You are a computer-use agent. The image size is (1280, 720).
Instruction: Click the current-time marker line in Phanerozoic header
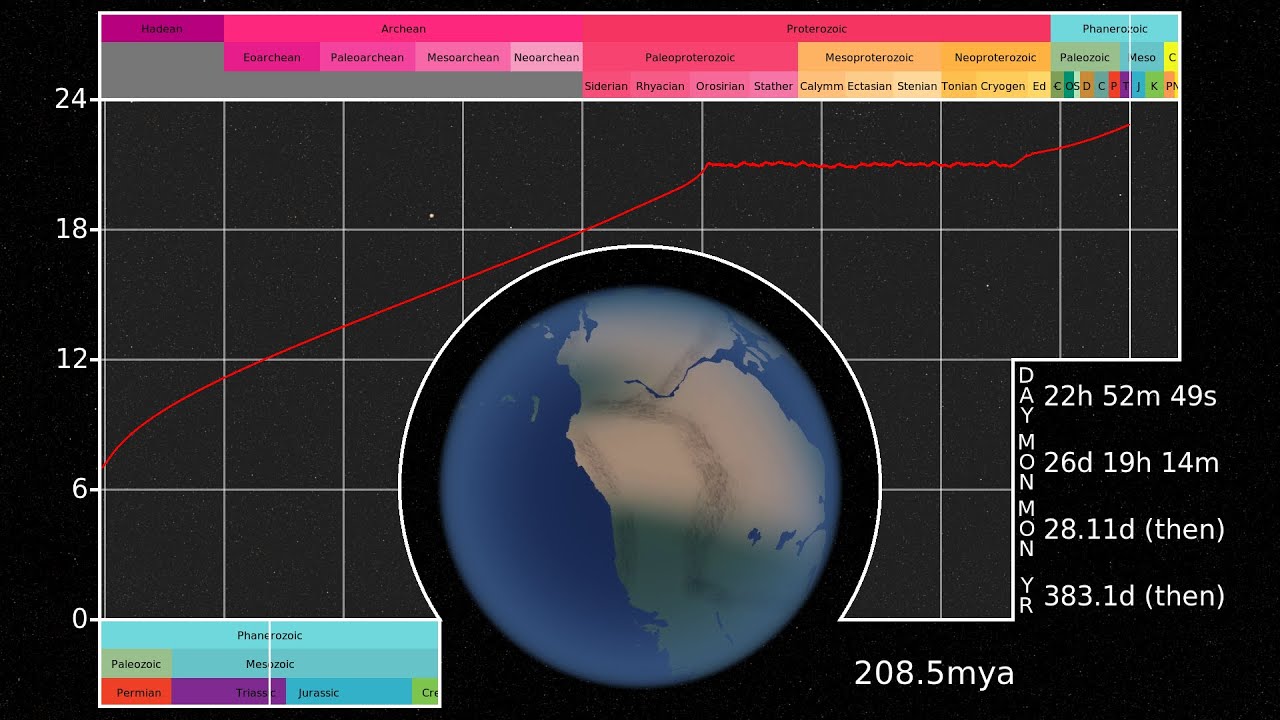1130,29
